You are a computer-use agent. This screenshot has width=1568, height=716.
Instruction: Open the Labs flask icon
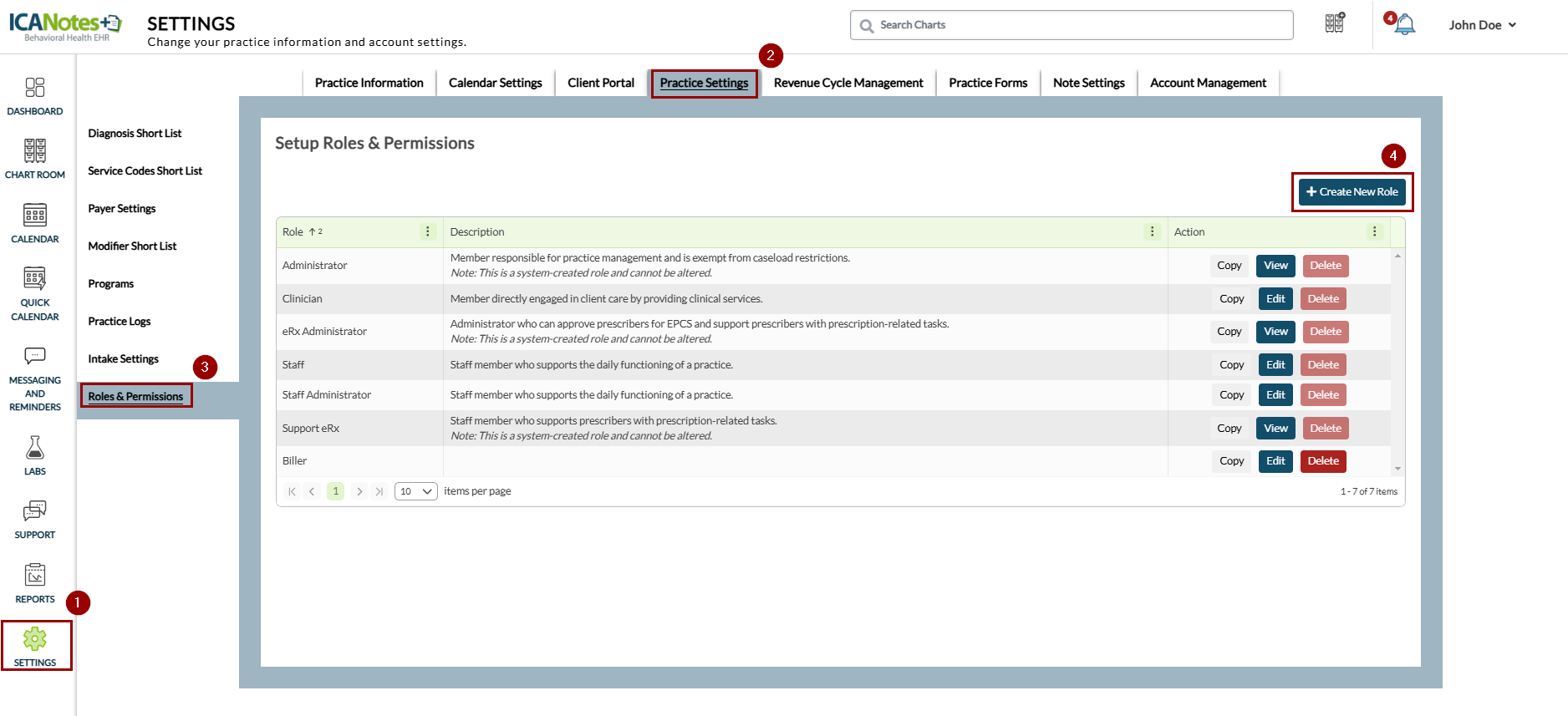[x=34, y=449]
